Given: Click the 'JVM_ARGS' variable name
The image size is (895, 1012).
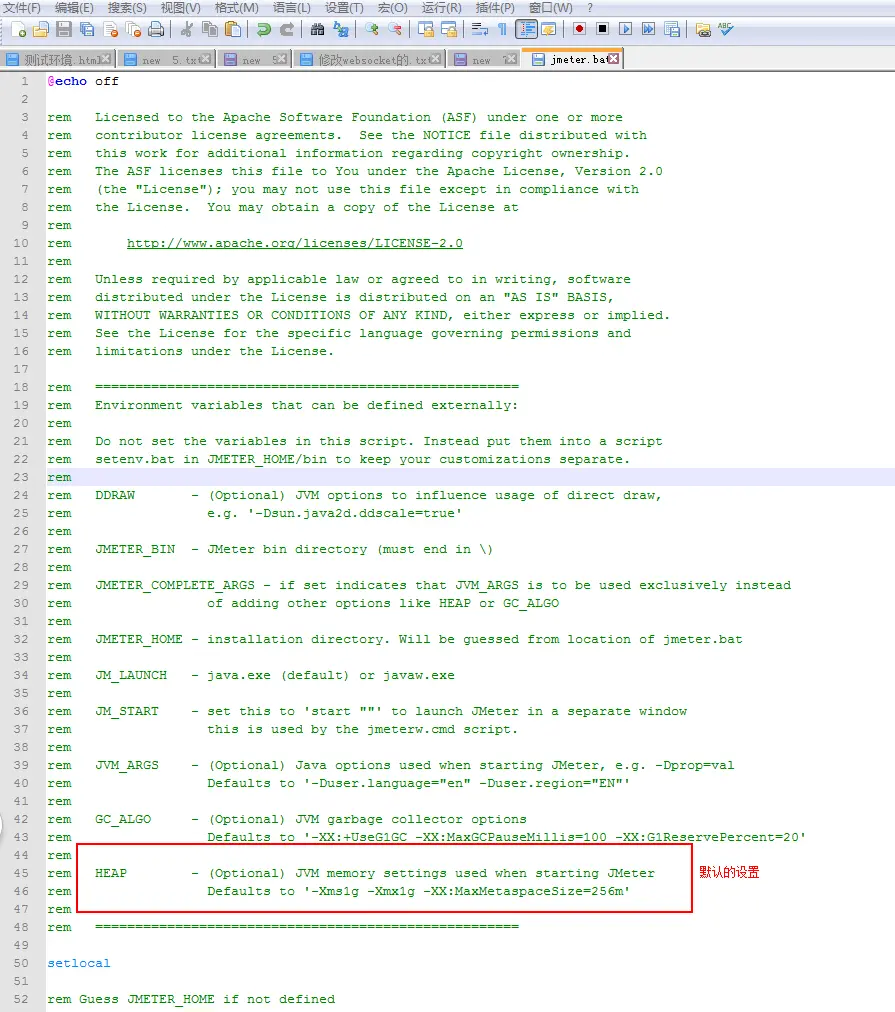Looking at the screenshot, I should click(x=127, y=765).
